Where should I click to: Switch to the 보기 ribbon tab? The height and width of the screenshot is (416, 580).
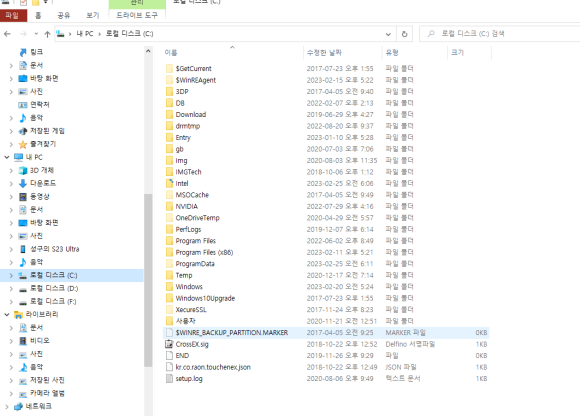(92, 15)
